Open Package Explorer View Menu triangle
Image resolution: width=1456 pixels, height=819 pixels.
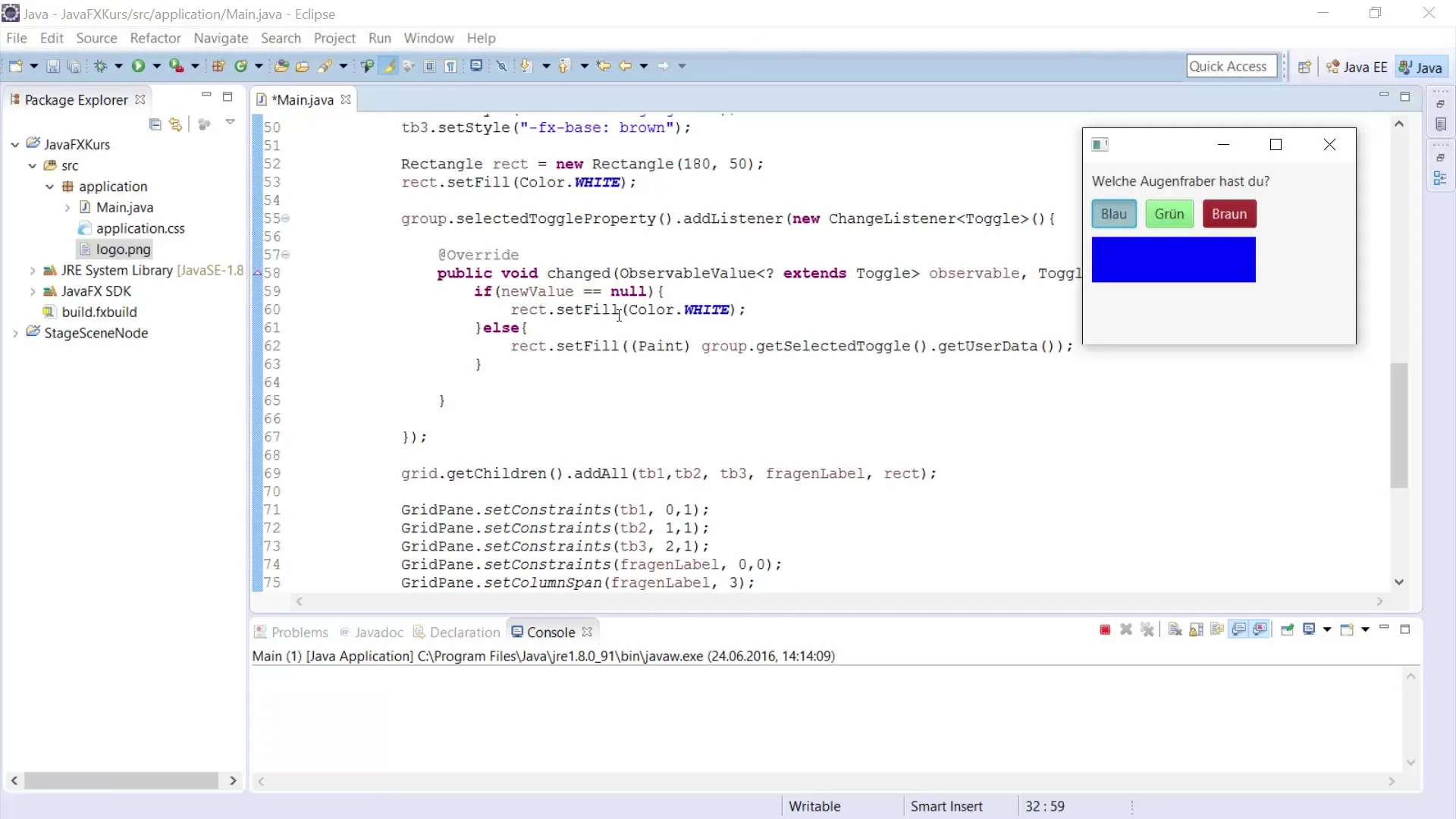pos(230,122)
